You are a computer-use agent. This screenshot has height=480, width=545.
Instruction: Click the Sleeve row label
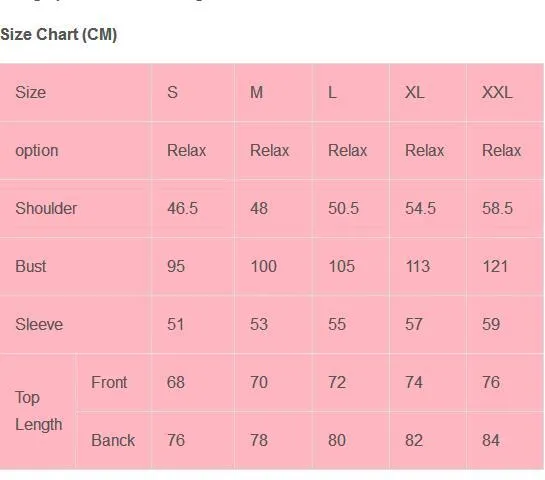(39, 324)
